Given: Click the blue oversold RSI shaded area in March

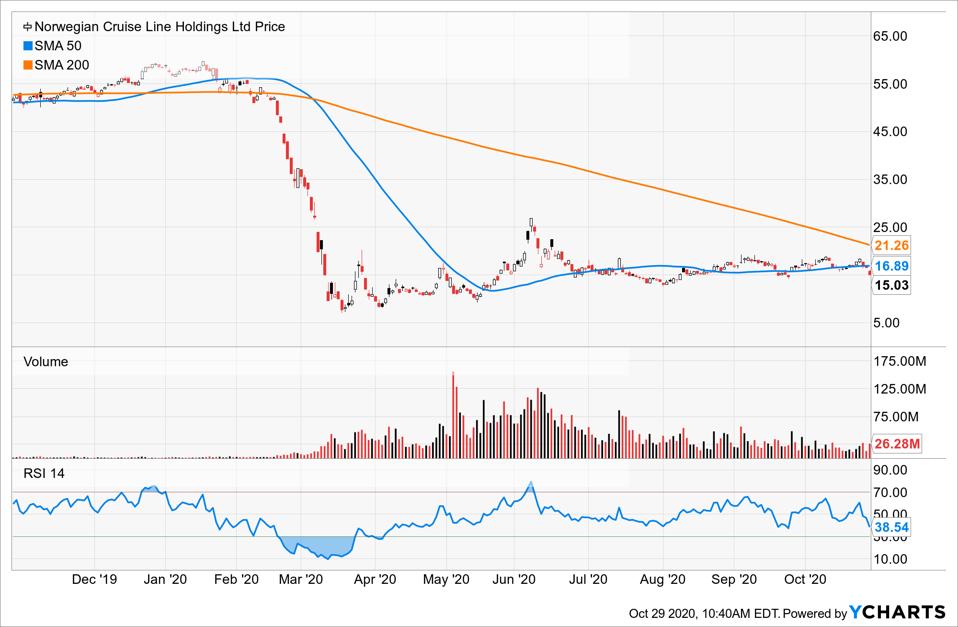Looking at the screenshot, I should tap(318, 546).
